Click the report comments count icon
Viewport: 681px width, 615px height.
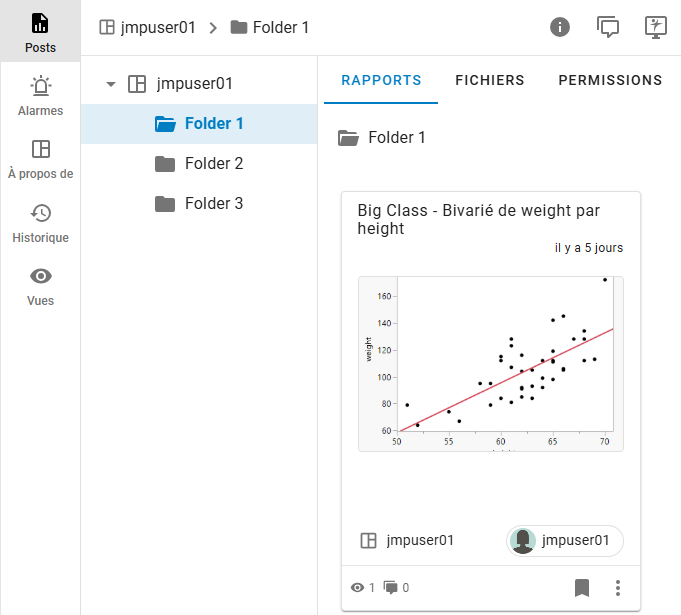(393, 588)
